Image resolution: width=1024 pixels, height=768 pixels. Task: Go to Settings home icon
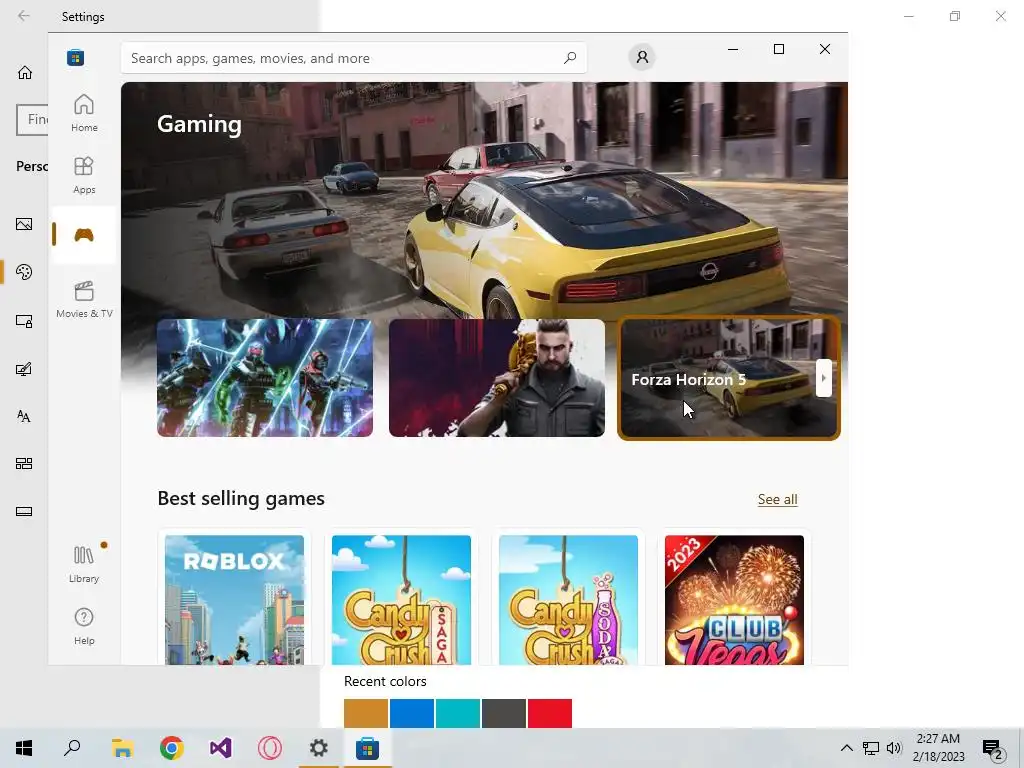click(x=25, y=72)
